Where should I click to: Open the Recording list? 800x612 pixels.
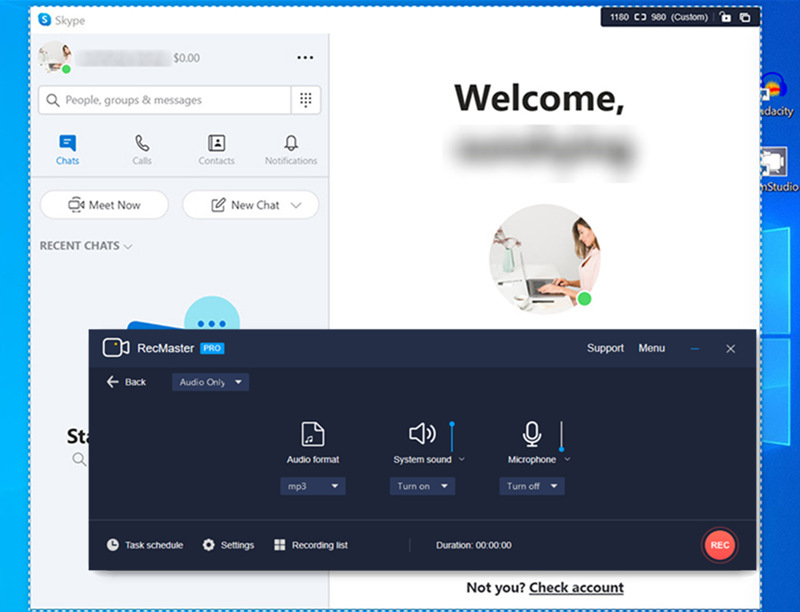point(311,545)
